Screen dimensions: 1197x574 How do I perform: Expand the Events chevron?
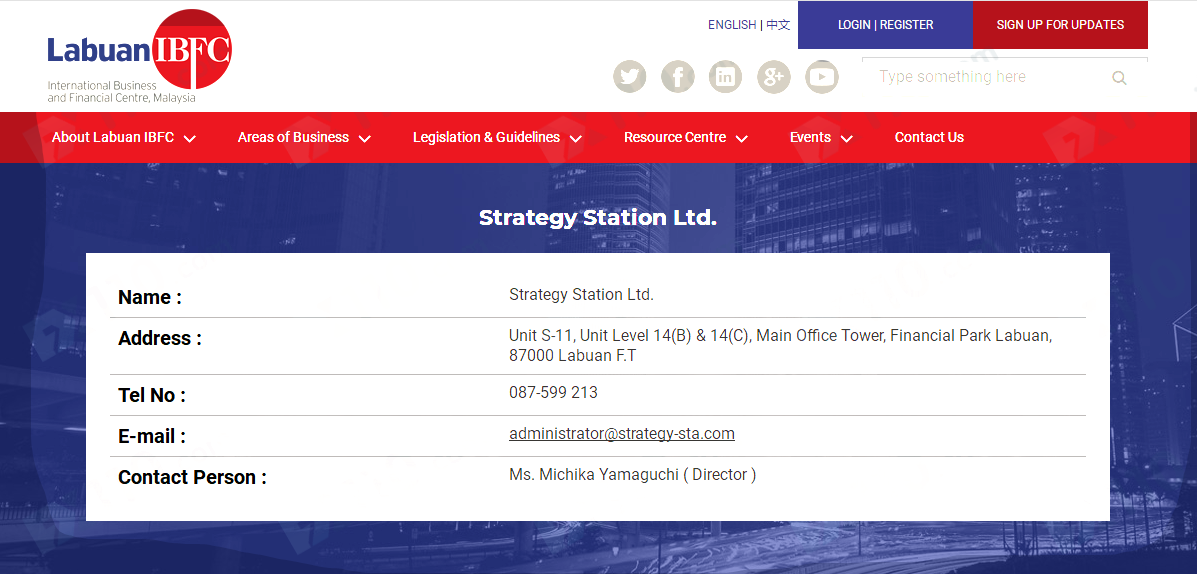[846, 139]
